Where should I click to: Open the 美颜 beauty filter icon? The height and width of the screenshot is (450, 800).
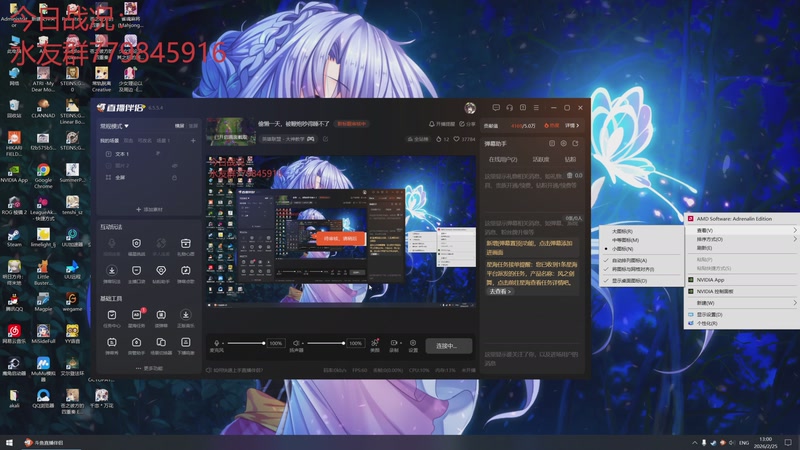tap(375, 343)
